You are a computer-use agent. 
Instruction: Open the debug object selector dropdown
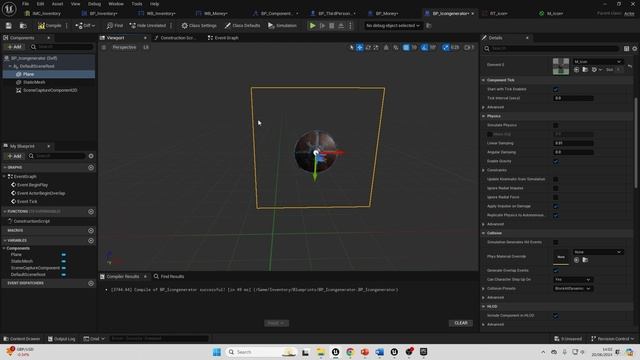pyautogui.click(x=393, y=26)
